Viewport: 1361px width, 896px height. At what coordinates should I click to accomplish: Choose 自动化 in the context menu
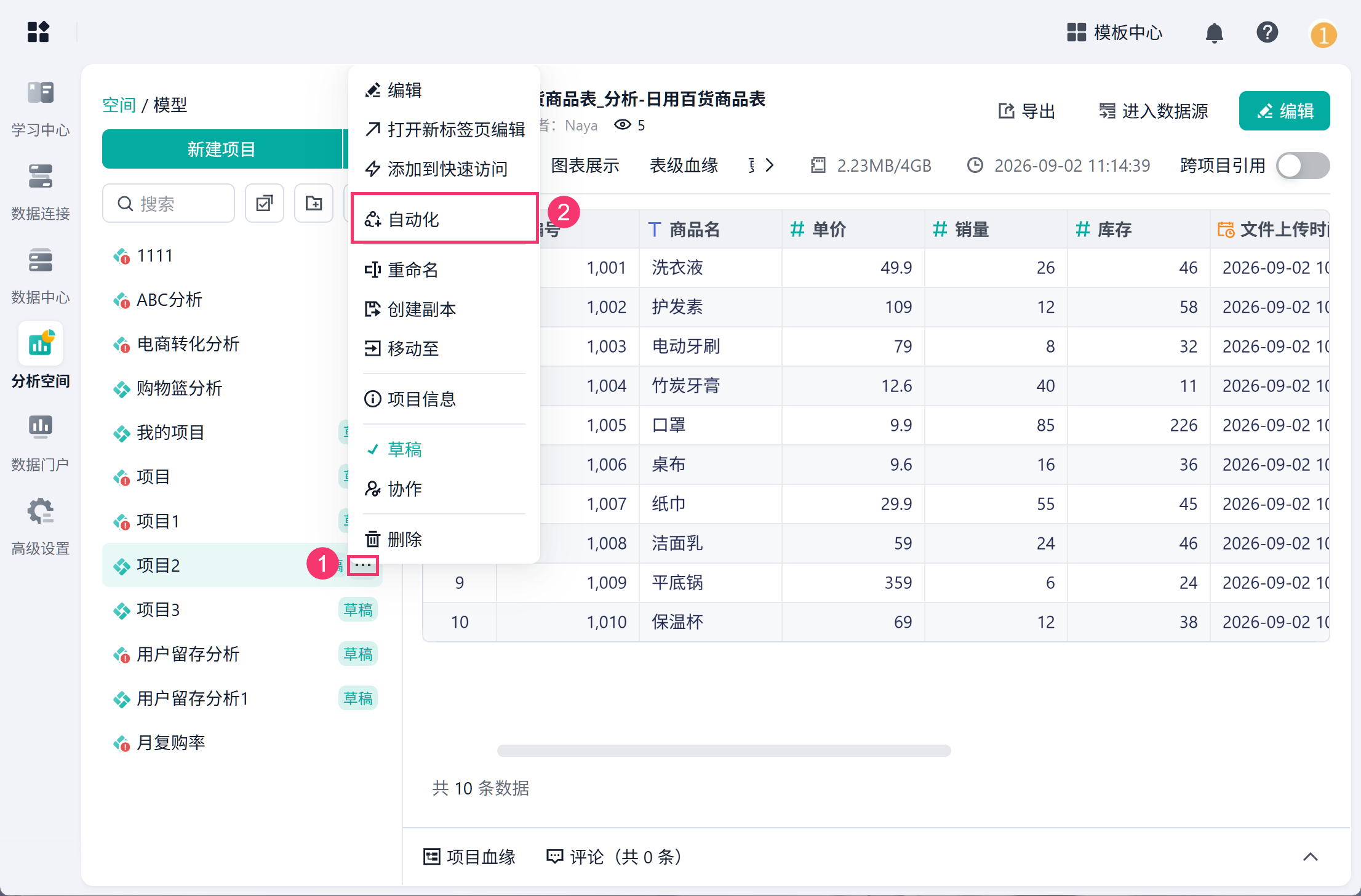coord(444,219)
